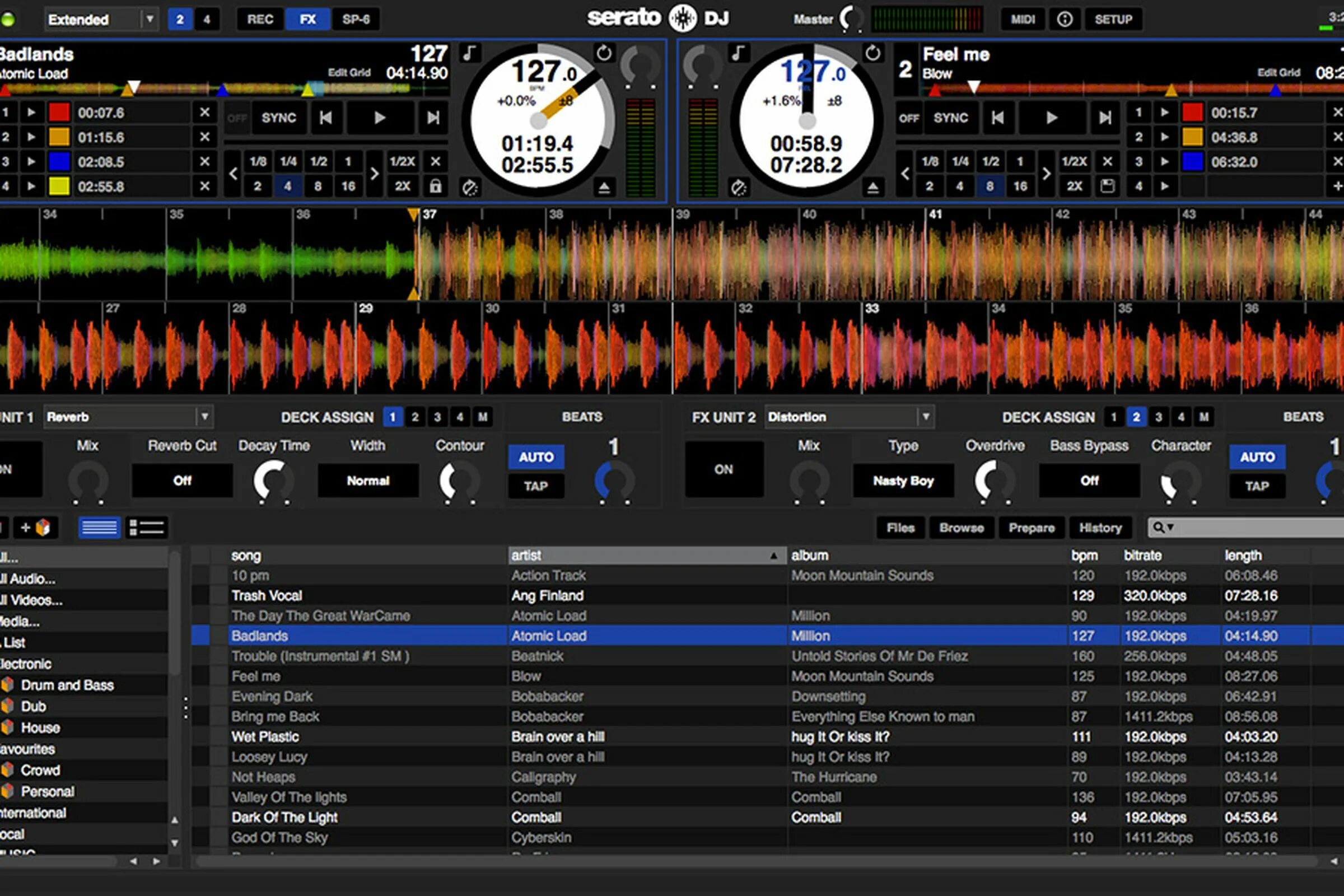Screen dimensions: 1344x896
Task: Trigger deck 2 cue 3 play arrow
Action: pos(1164,162)
